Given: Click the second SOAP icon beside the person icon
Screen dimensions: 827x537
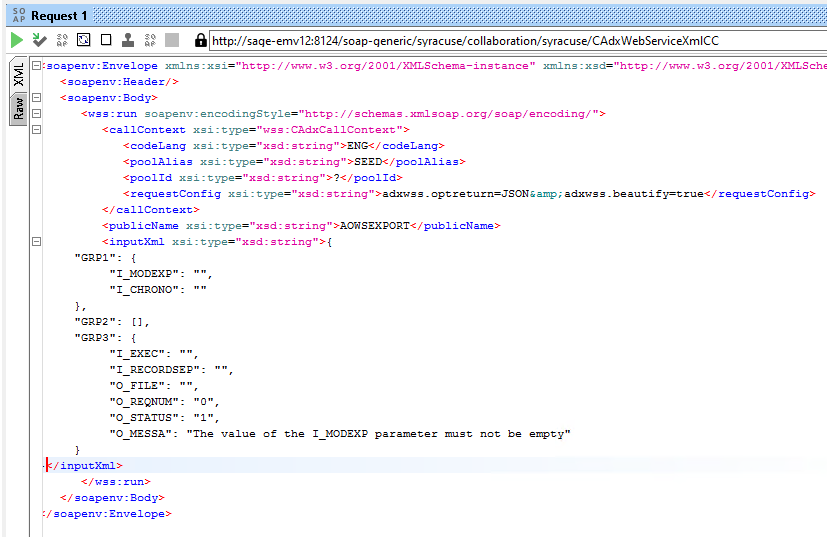Looking at the screenshot, I should 150,40.
